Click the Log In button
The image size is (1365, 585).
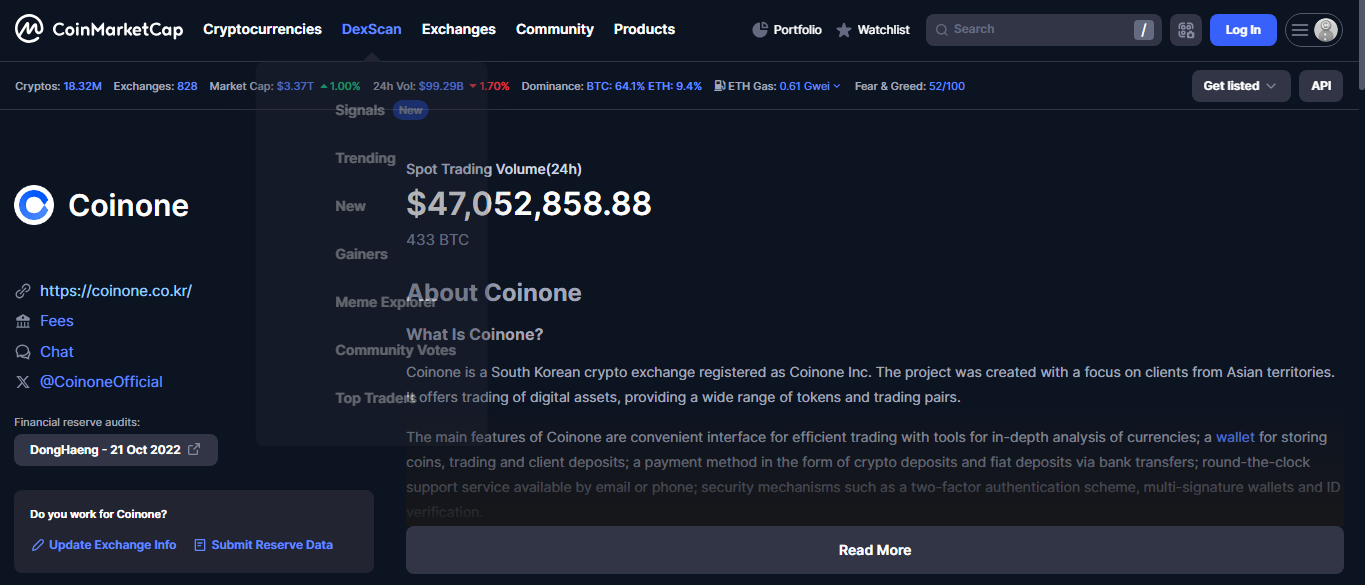click(x=1243, y=30)
